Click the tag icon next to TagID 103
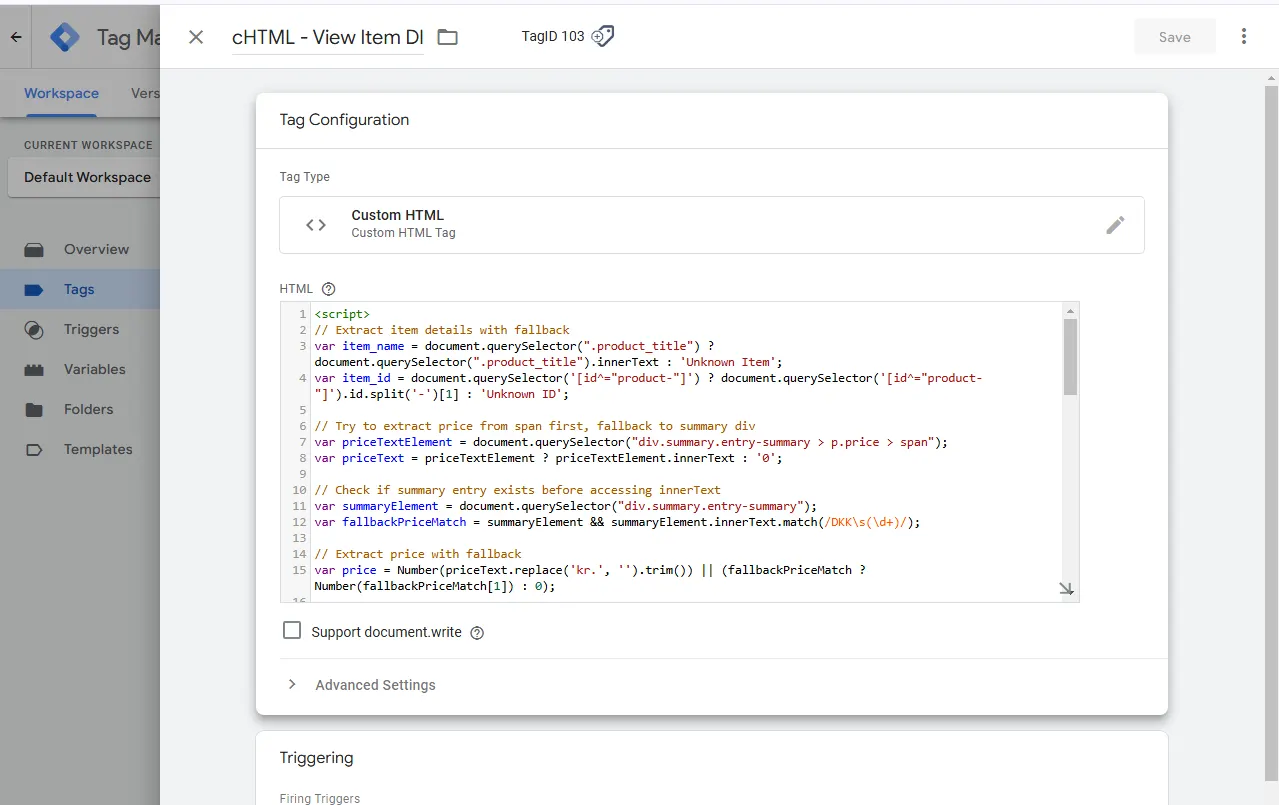The height and width of the screenshot is (805, 1279). point(603,36)
